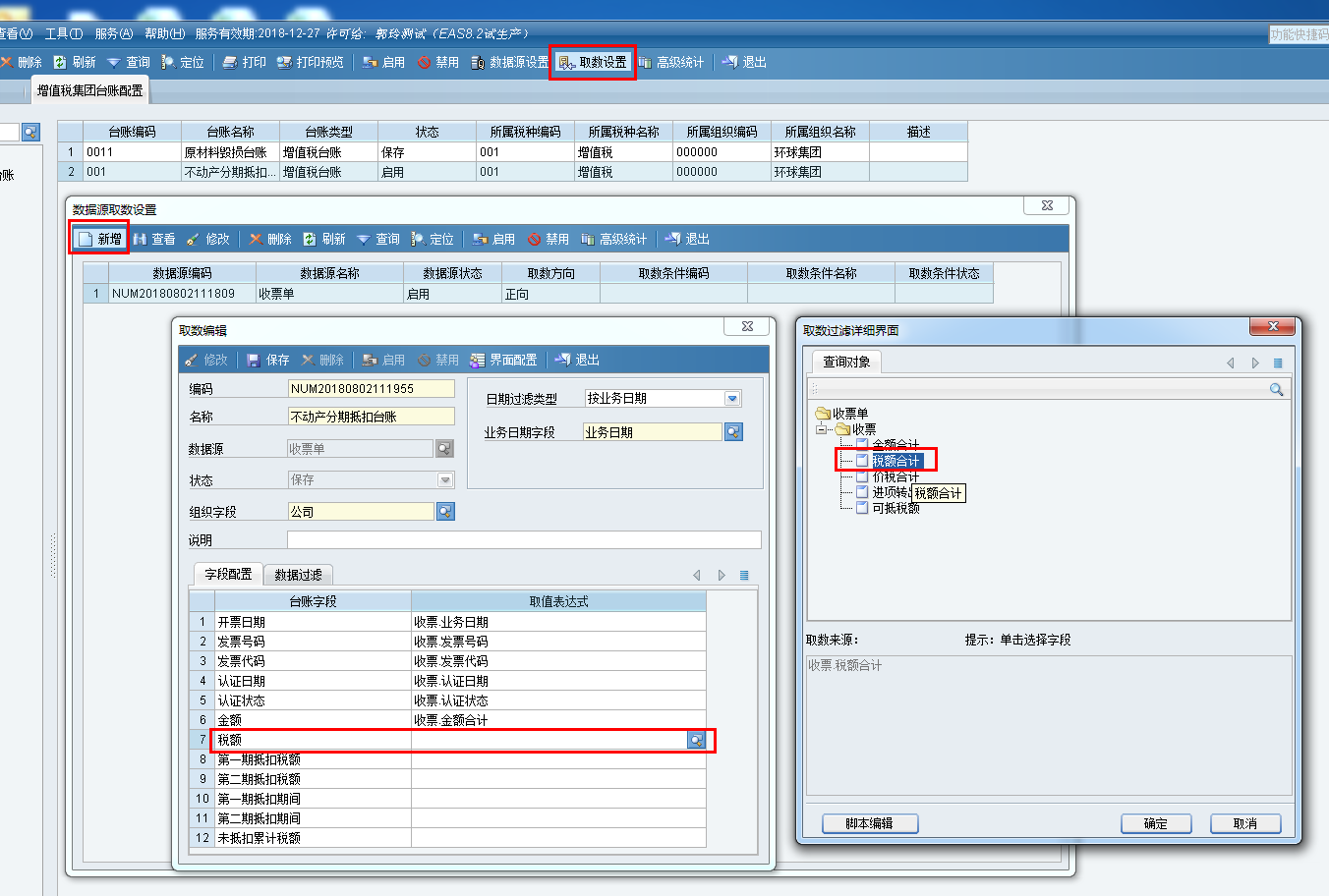Viewport: 1329px width, 896px height.
Task: Click 退出 in main toolbar
Action: point(744,62)
